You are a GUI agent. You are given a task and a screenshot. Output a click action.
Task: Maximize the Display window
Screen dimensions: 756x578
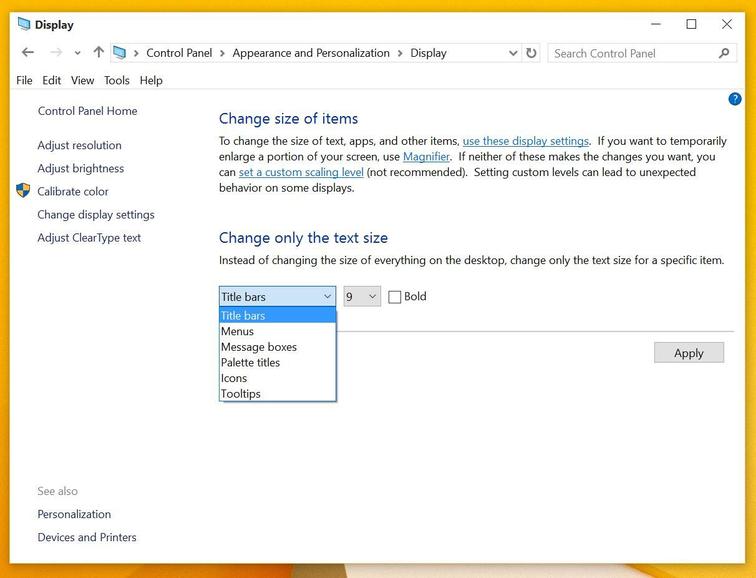(x=691, y=24)
